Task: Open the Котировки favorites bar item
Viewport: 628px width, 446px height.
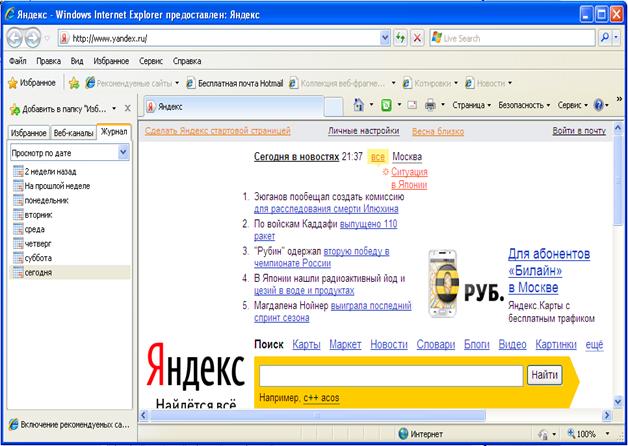Action: [430, 83]
